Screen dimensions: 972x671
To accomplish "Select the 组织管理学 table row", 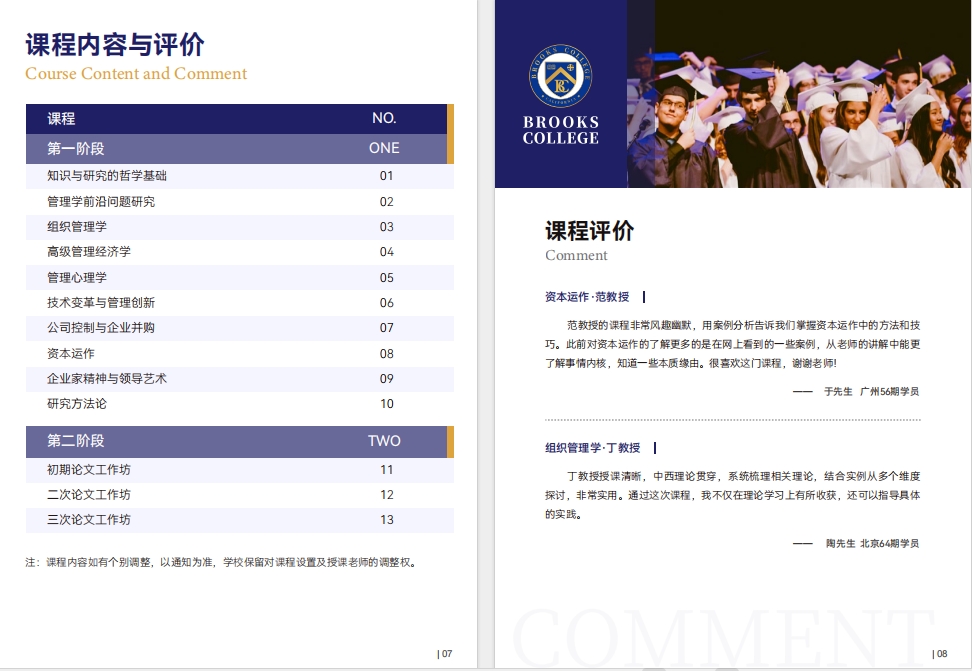I will click(240, 227).
